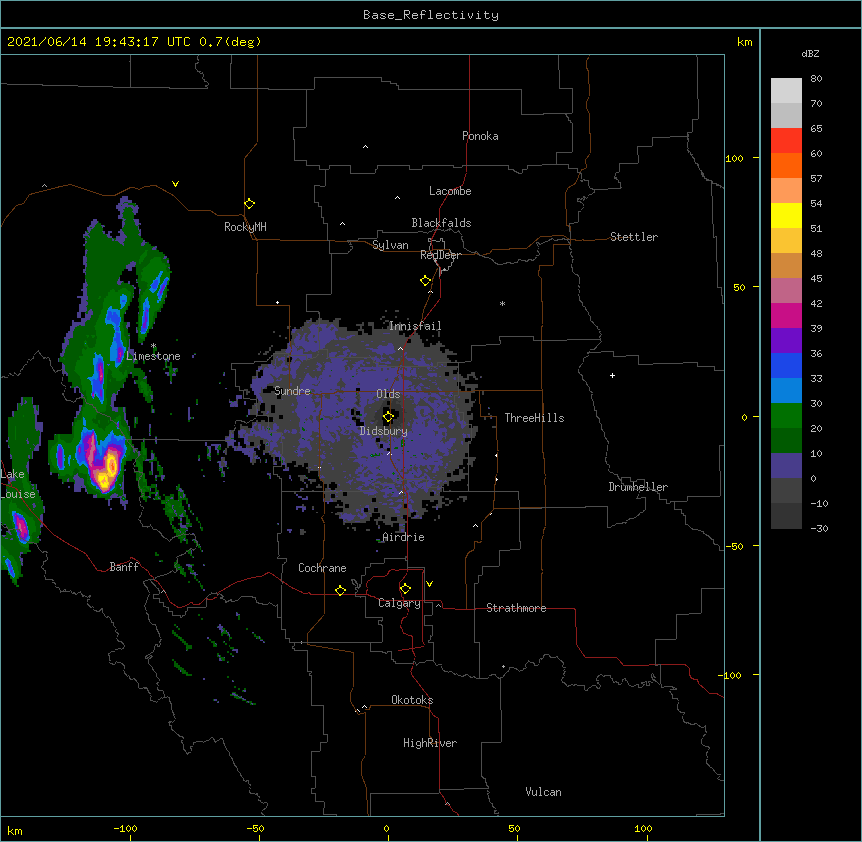862x842 pixels.
Task: Click the Banff town label
Action: click(x=124, y=567)
